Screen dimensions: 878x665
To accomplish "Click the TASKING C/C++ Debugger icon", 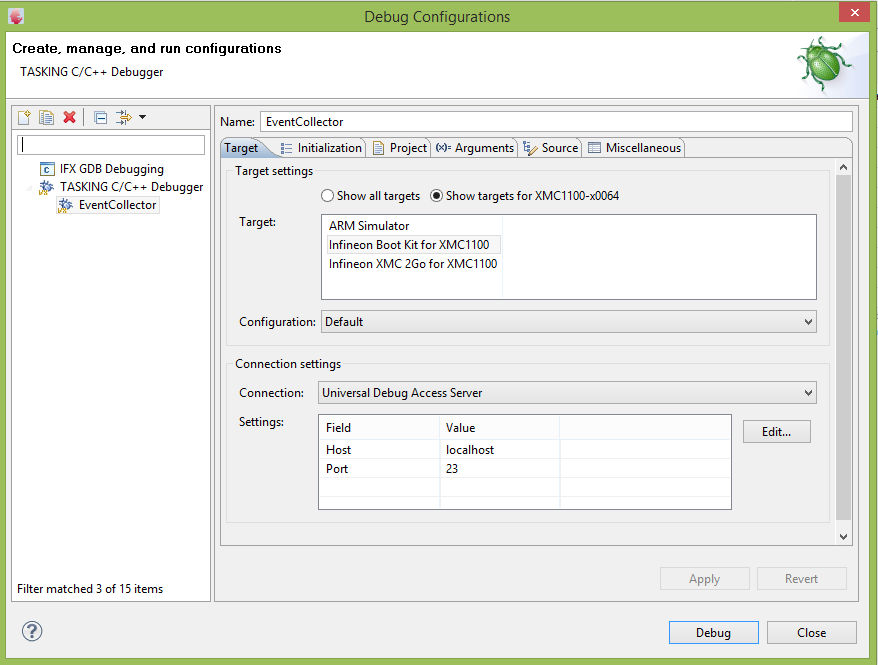I will 46,187.
